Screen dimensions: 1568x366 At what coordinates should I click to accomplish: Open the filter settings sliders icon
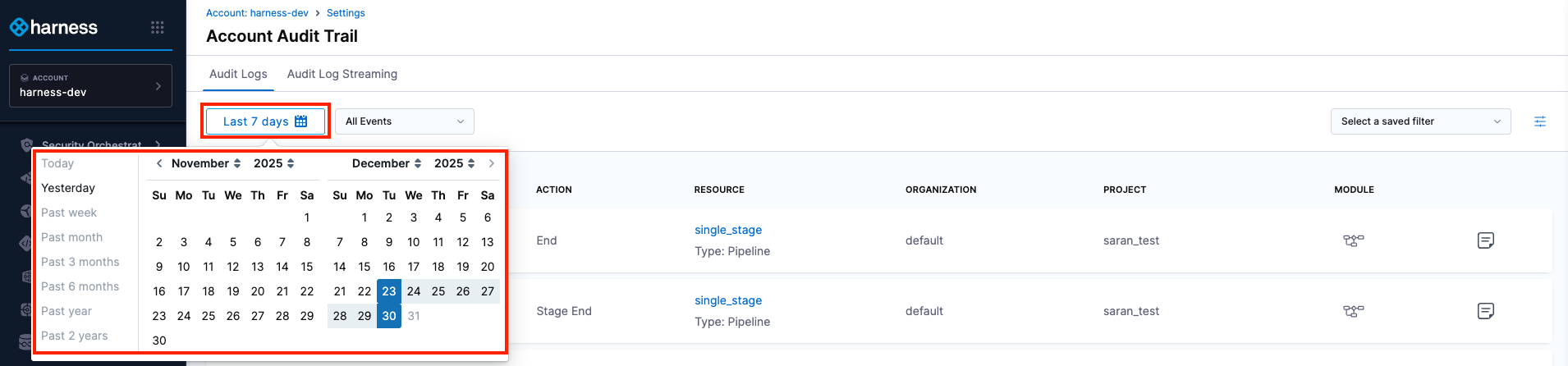click(x=1540, y=121)
